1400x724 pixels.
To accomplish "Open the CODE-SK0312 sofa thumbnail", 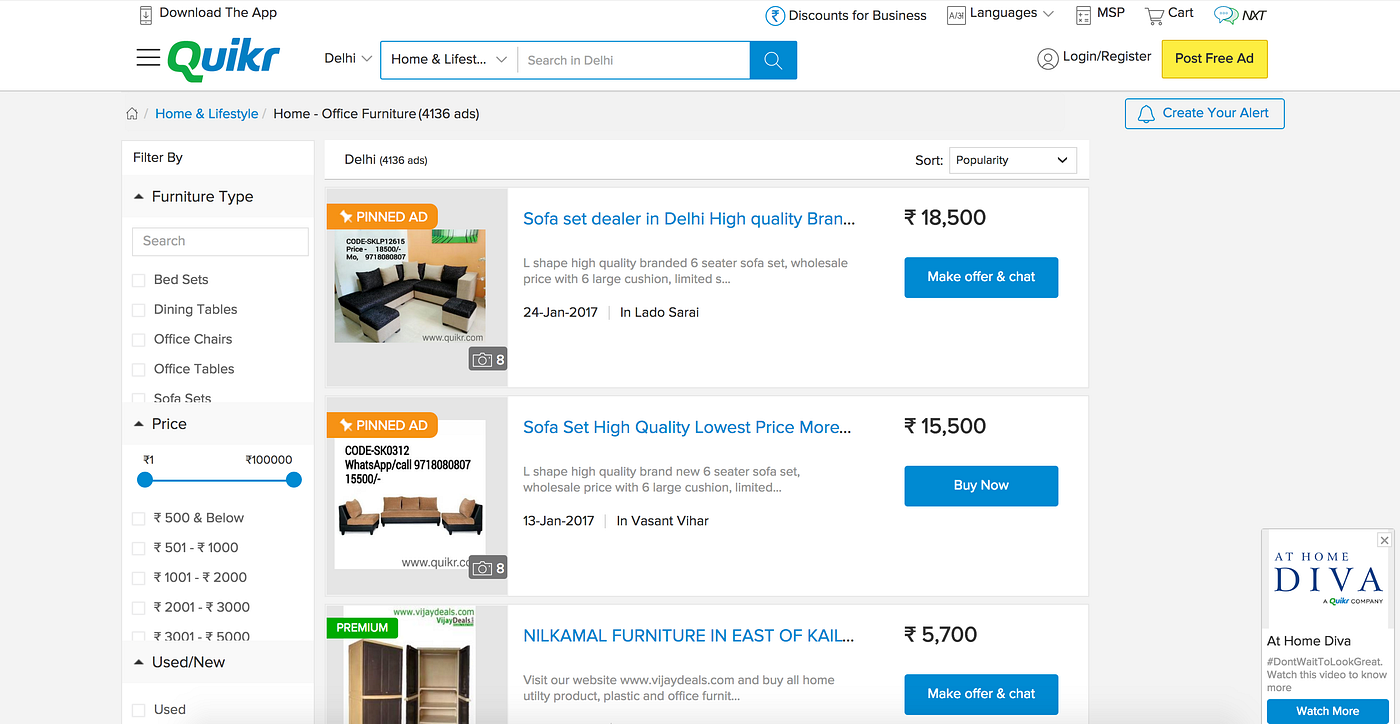I will point(410,495).
